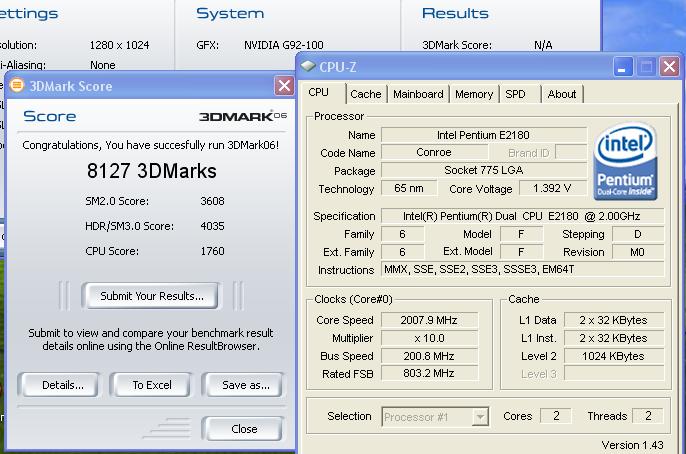Viewport: 686px width, 454px height.
Task: Click the Level 2 value 1024 KBytes
Action: [x=613, y=356]
